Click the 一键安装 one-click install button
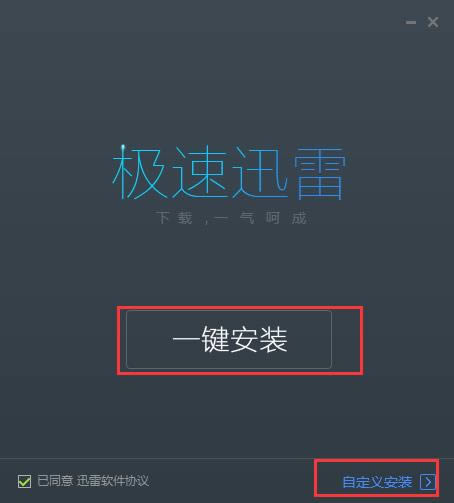Viewport: 454px width, 503px height. pos(229,339)
